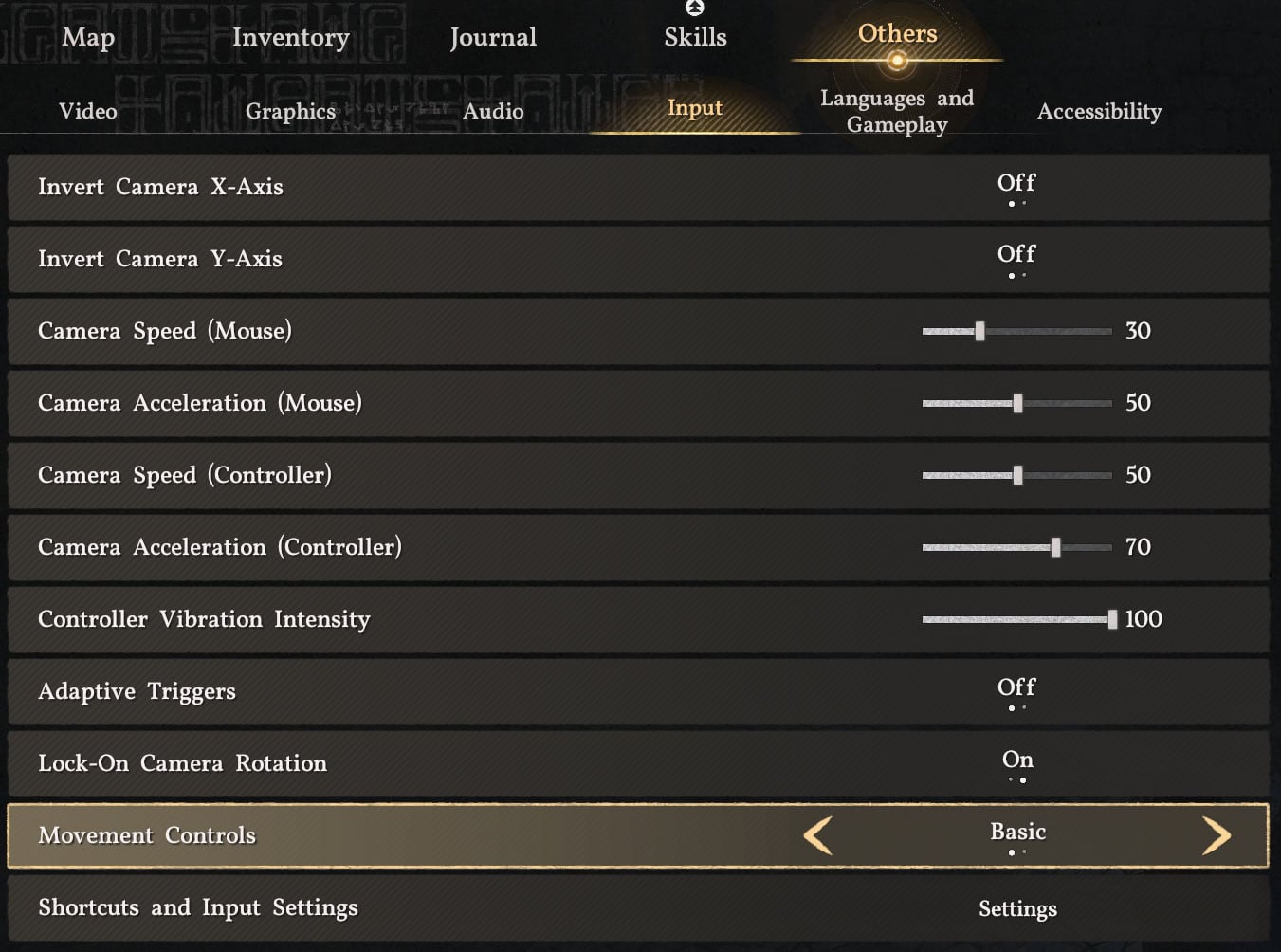Open the Journal tab
The width and height of the screenshot is (1281, 952).
493,37
